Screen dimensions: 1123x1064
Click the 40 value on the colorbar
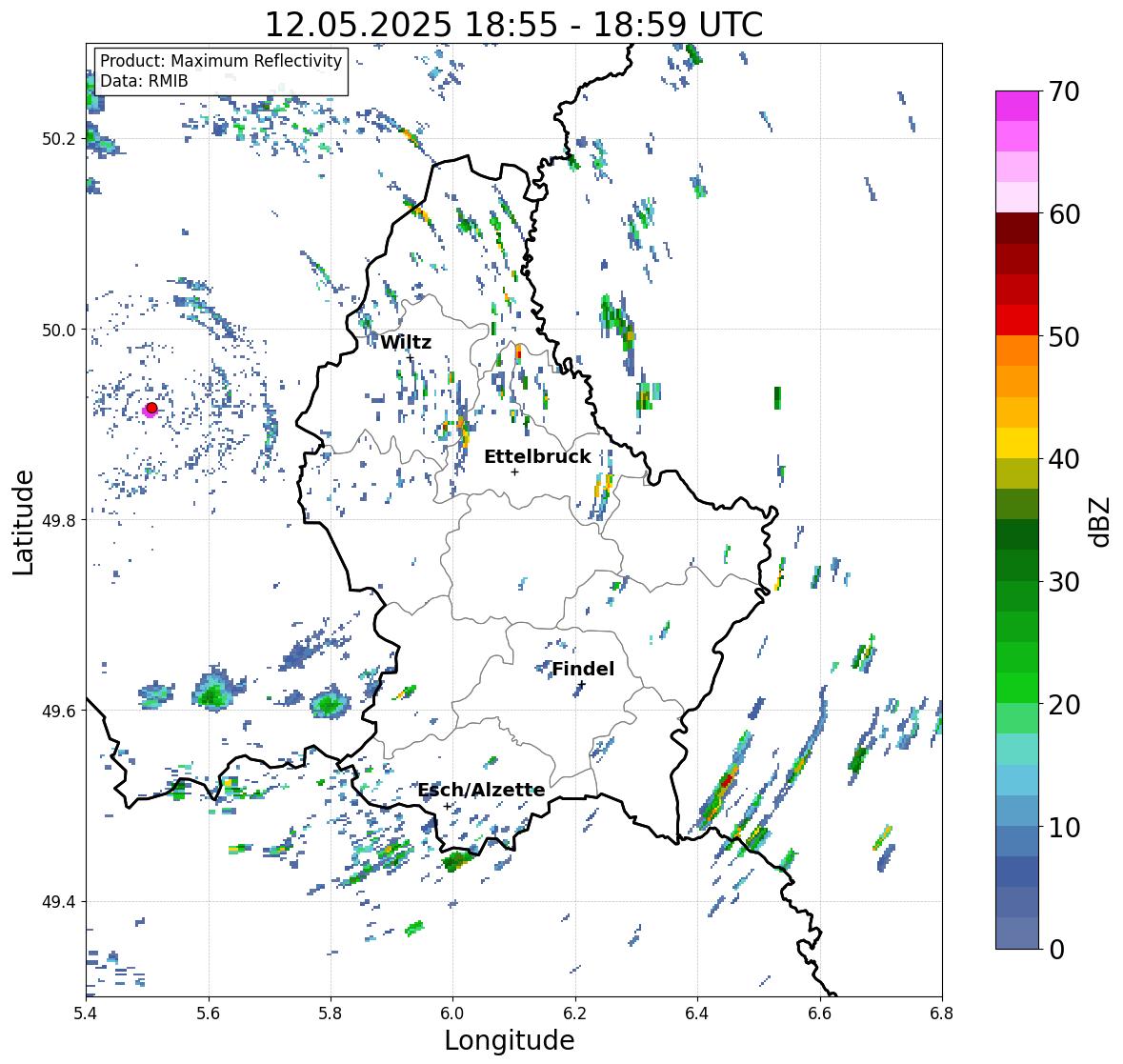pyautogui.click(x=1064, y=459)
